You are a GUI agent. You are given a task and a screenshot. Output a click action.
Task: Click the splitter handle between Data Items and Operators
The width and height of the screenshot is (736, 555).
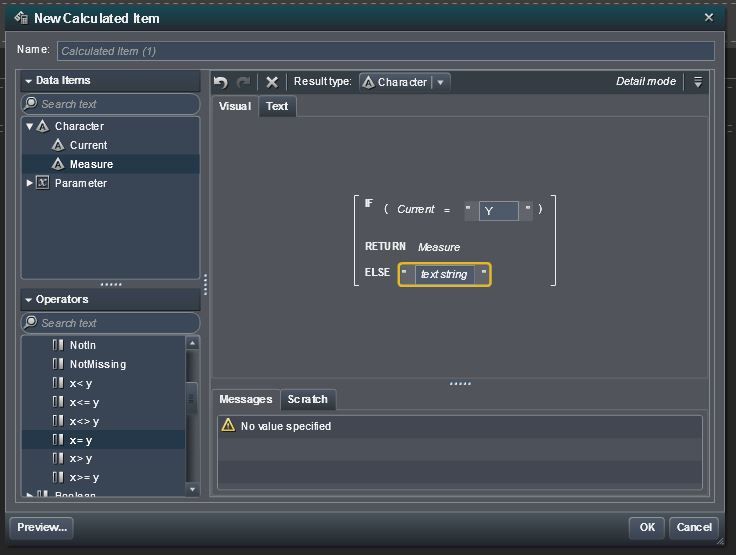click(x=111, y=285)
